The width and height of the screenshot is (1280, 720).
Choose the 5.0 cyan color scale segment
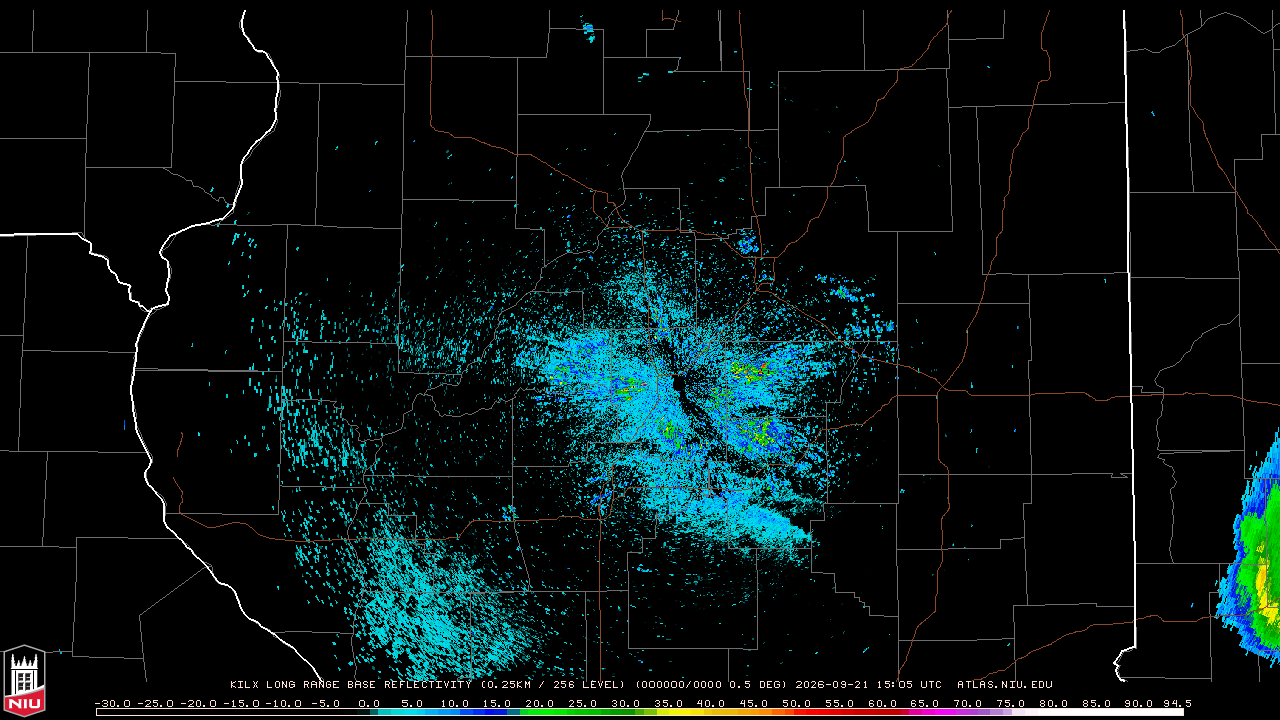pyautogui.click(x=412, y=712)
